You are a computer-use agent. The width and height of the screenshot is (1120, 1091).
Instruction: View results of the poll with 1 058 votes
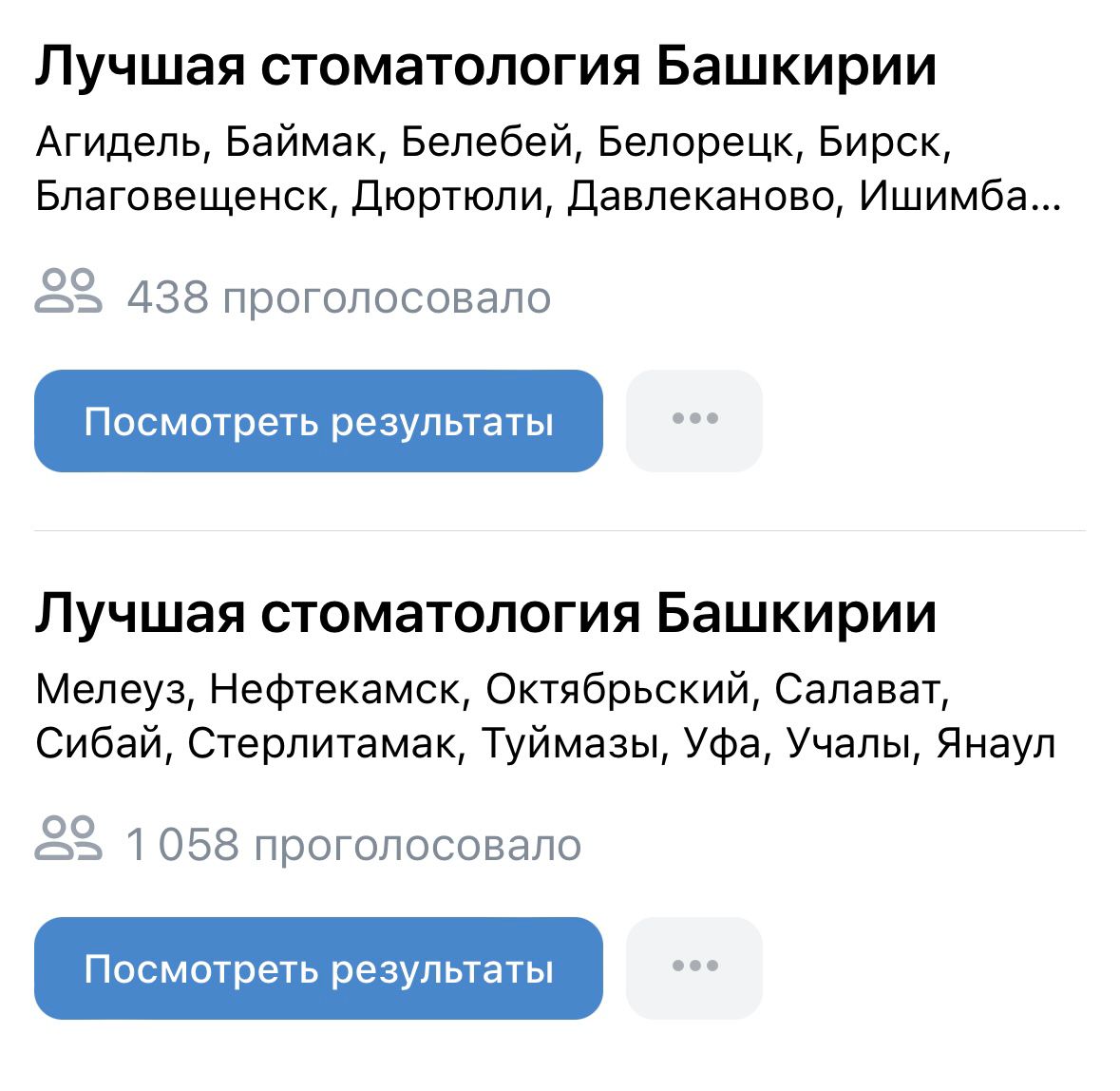318,968
